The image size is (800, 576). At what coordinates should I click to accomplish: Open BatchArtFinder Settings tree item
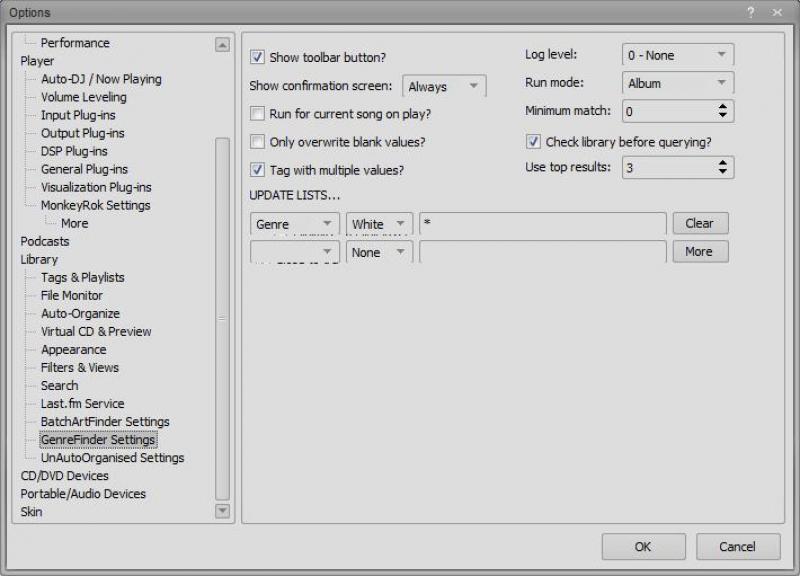click(x=105, y=421)
